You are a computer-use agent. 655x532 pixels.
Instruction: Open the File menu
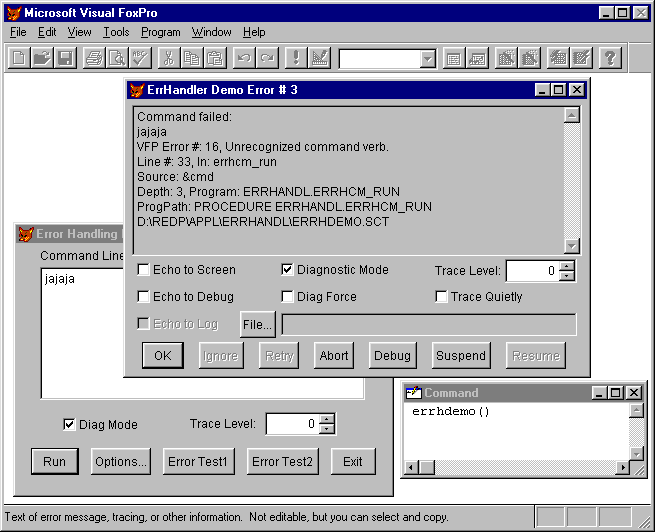[x=18, y=32]
